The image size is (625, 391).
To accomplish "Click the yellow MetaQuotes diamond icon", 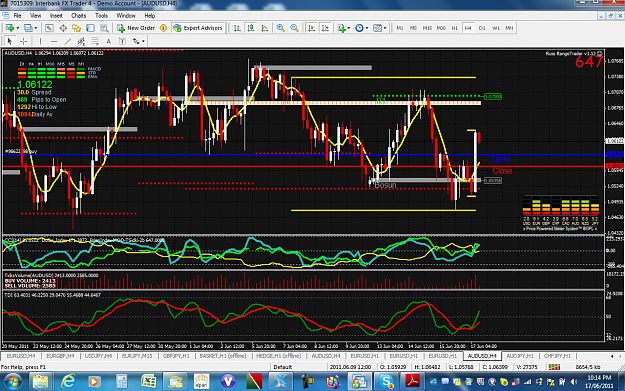I will [x=163, y=28].
